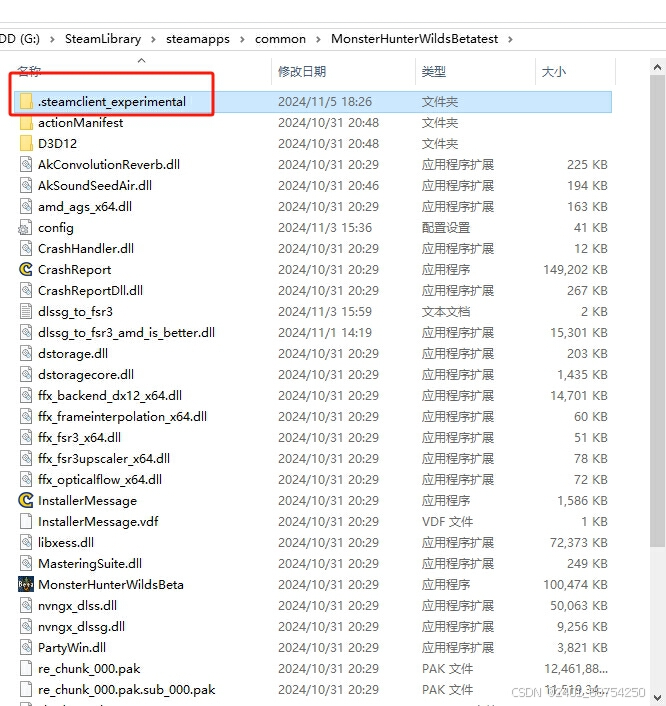
Task: Click the 配置设置 type cell of config
Action: (446, 228)
